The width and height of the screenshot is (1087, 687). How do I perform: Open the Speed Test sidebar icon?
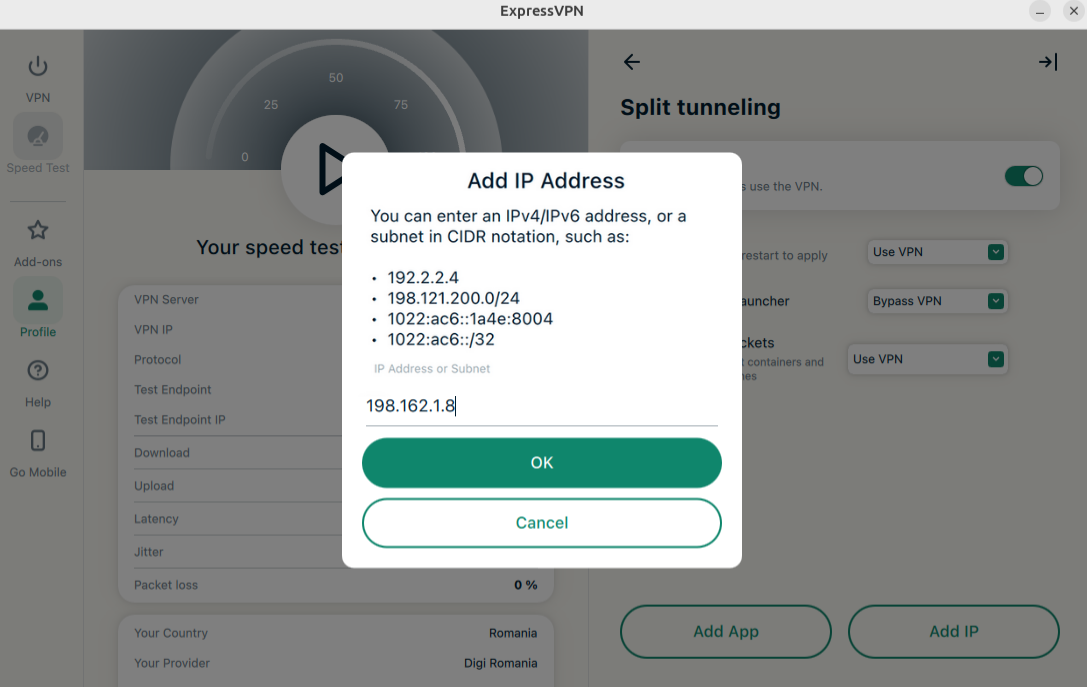(38, 136)
